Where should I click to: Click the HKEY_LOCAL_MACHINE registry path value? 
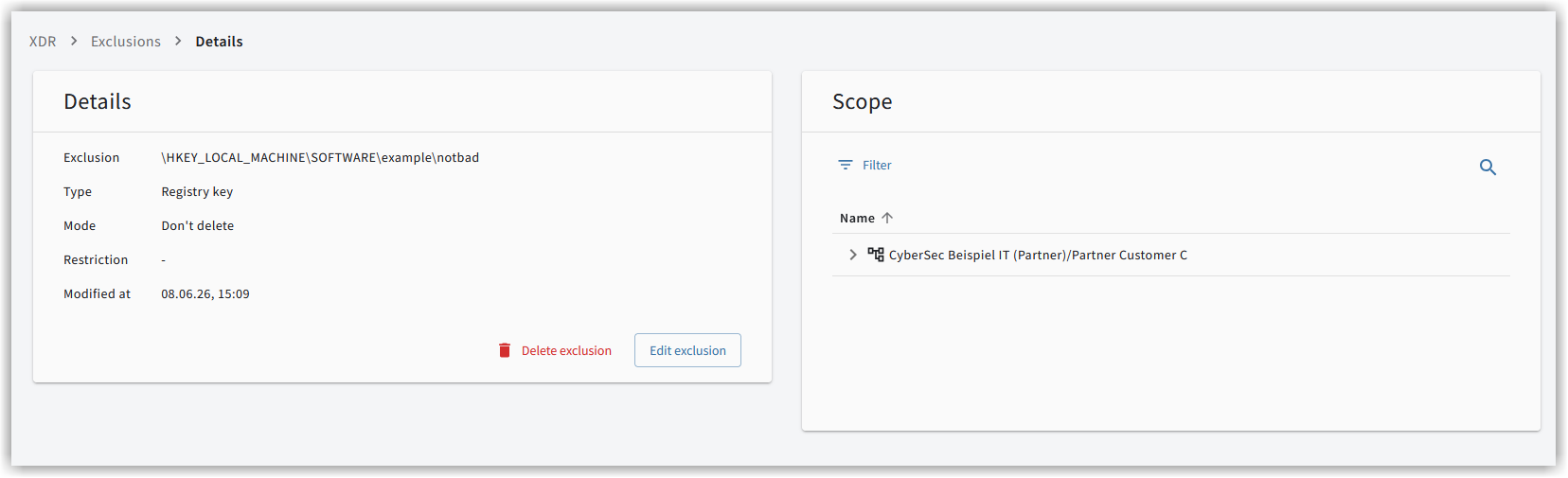(x=320, y=157)
